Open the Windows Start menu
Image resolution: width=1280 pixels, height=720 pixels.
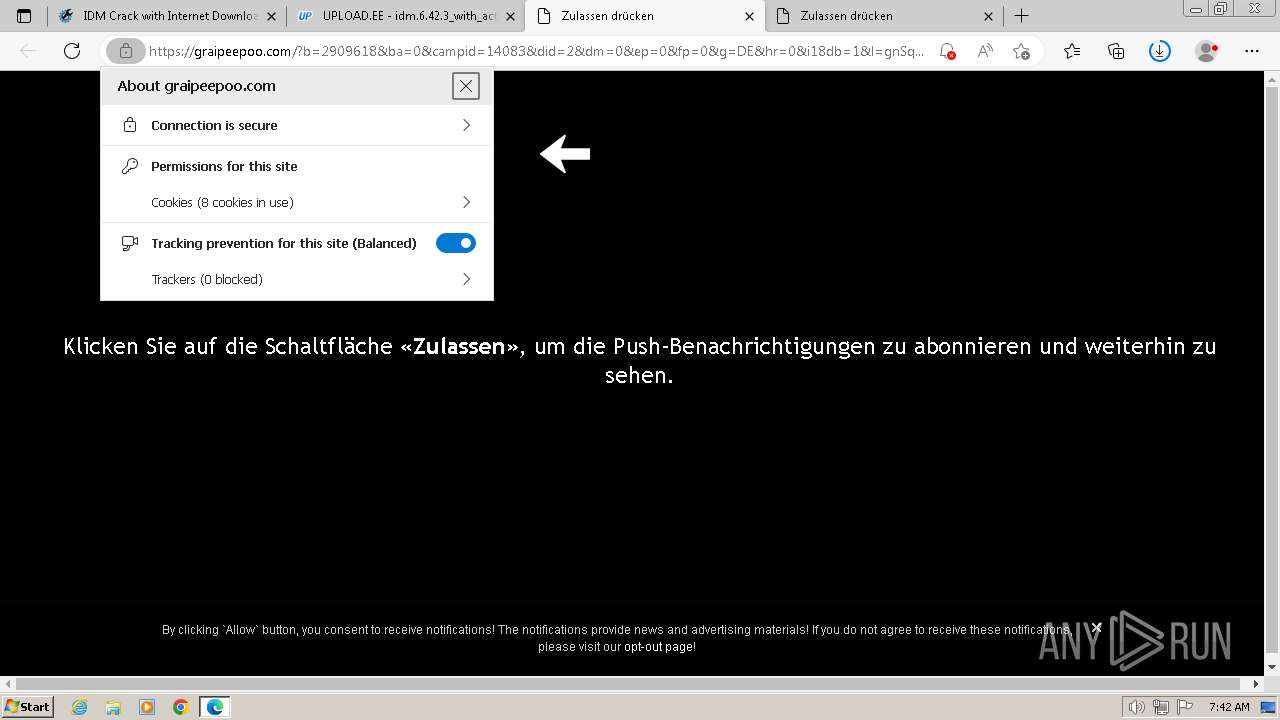tap(27, 706)
